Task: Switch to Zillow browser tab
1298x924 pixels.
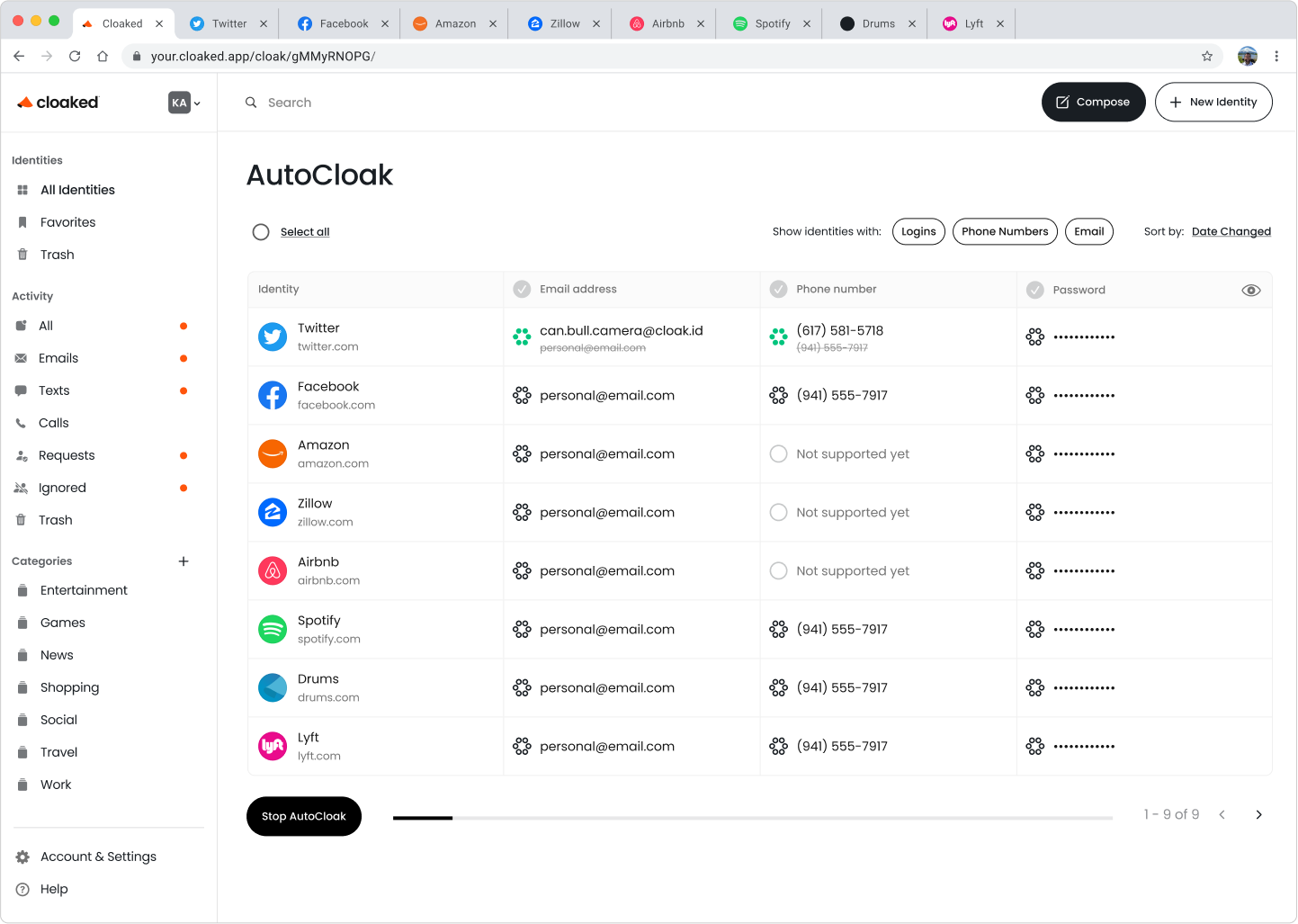Action: tap(565, 23)
